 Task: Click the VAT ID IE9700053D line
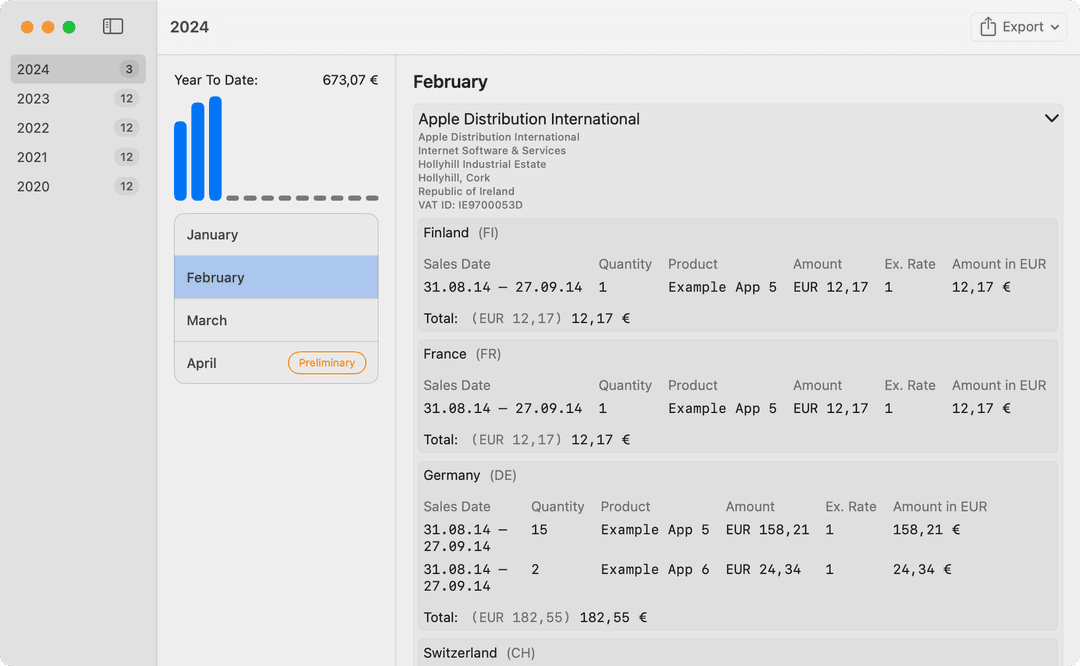click(470, 205)
